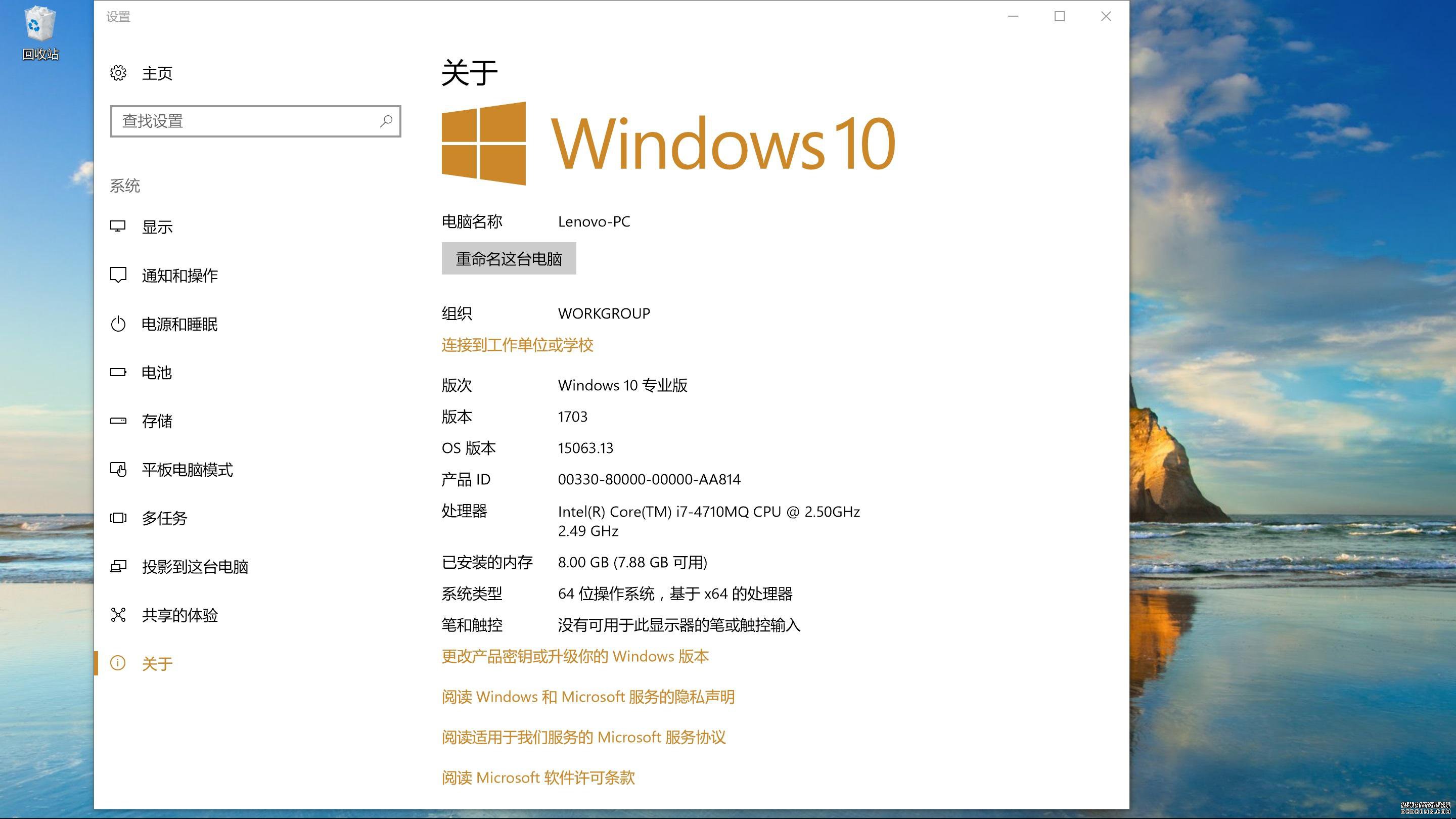Screen dimensions: 1456x819
Task: Click the drive icon next to 存储
Action: tap(118, 421)
